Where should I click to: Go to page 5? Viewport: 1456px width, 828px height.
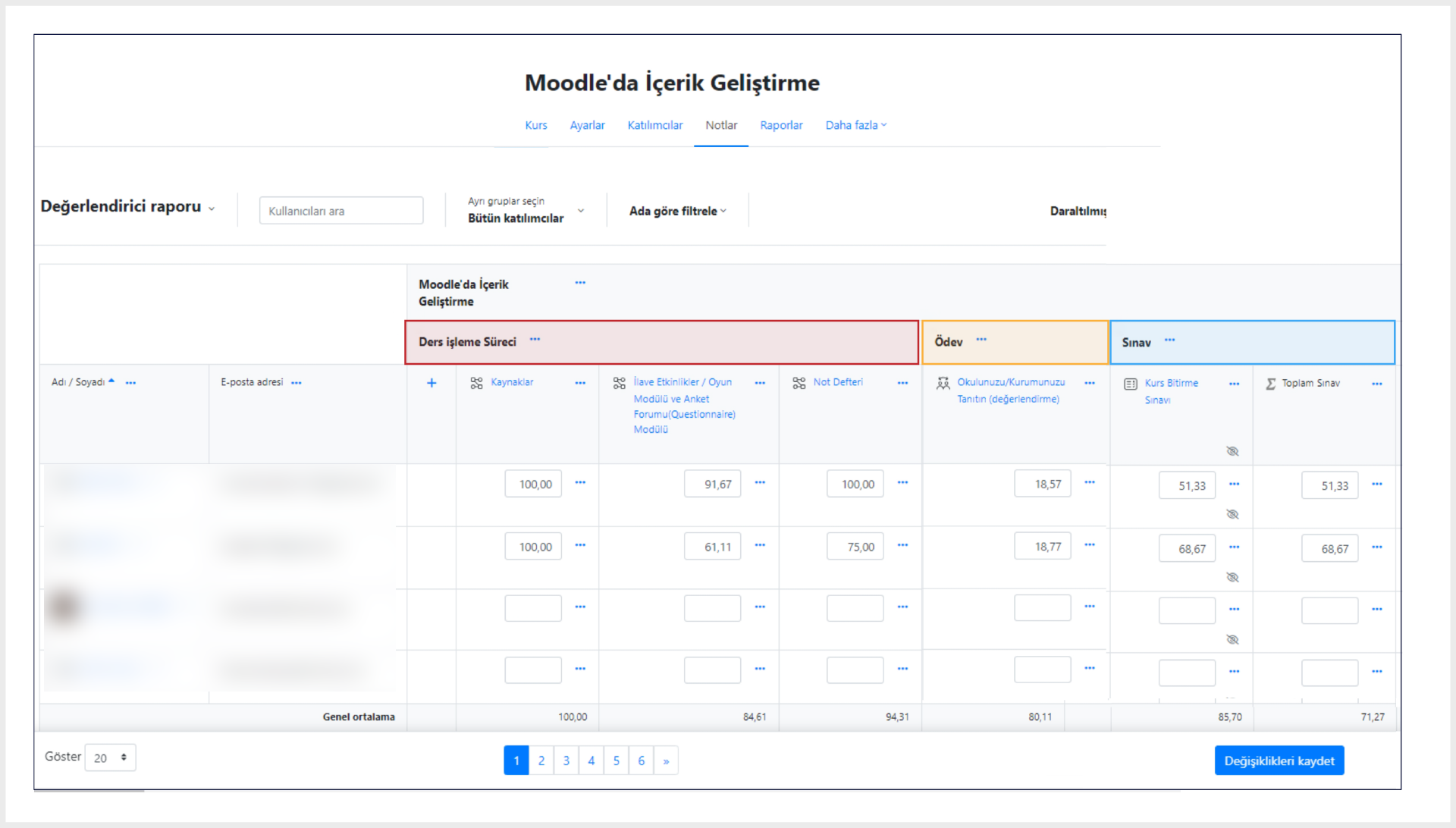tap(617, 761)
